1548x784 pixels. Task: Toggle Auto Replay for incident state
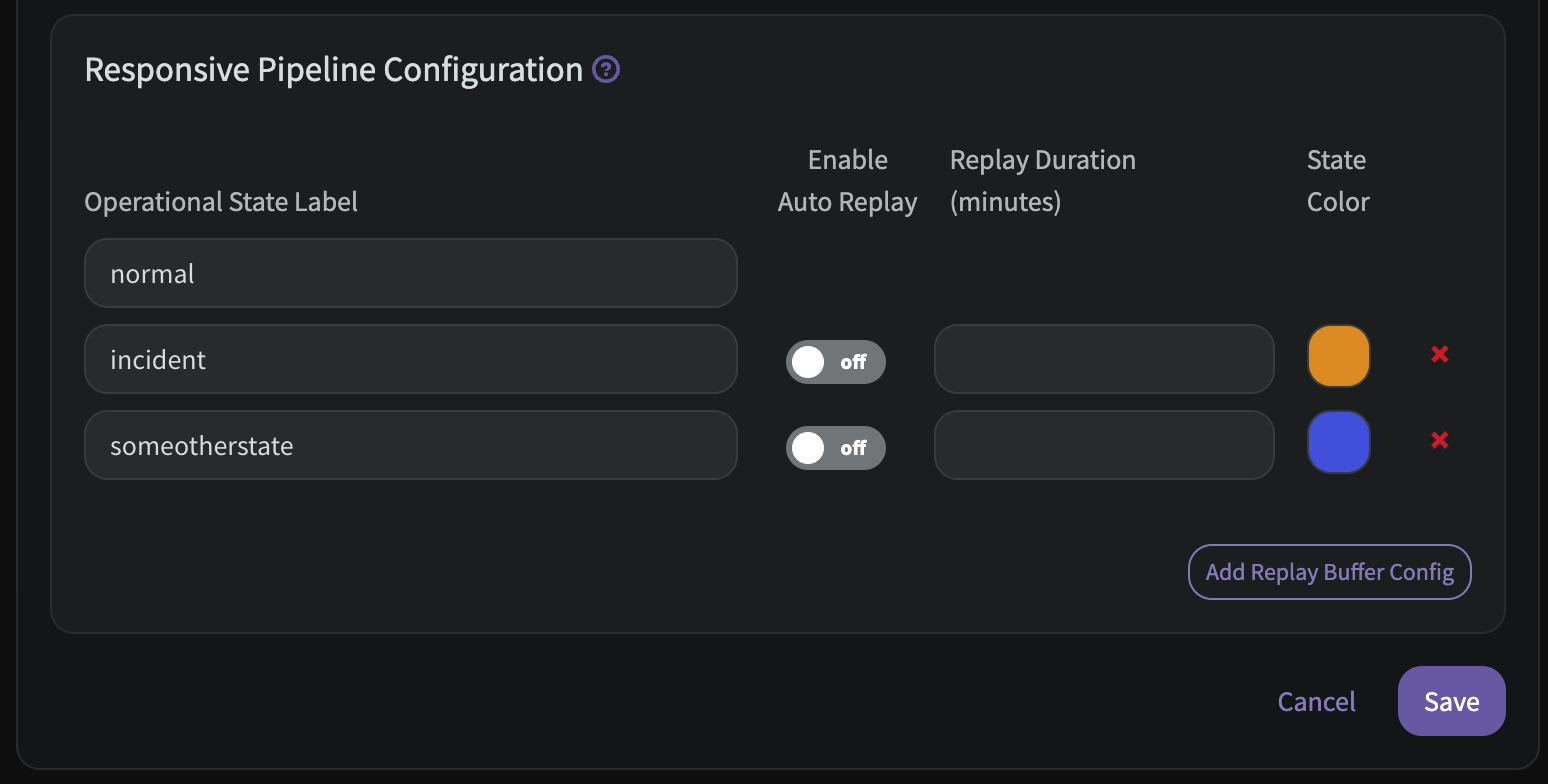pyautogui.click(x=836, y=362)
